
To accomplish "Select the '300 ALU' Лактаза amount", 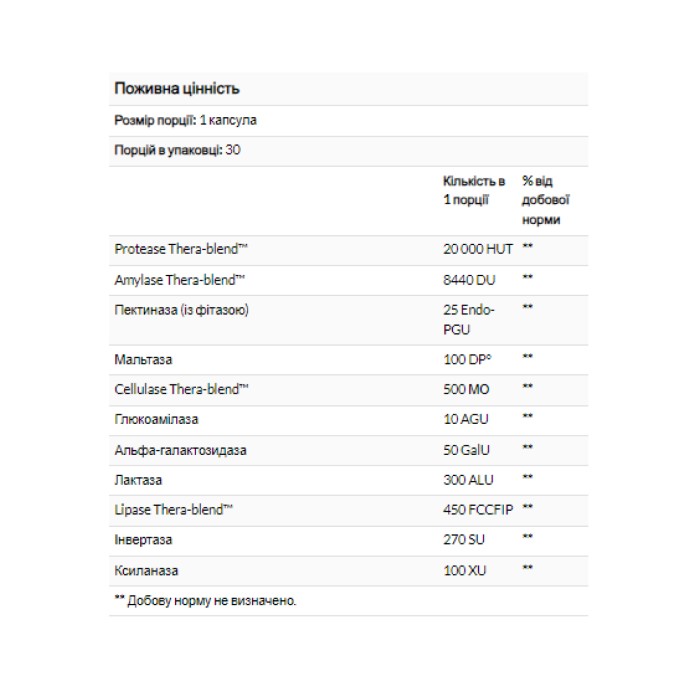I will tap(466, 480).
